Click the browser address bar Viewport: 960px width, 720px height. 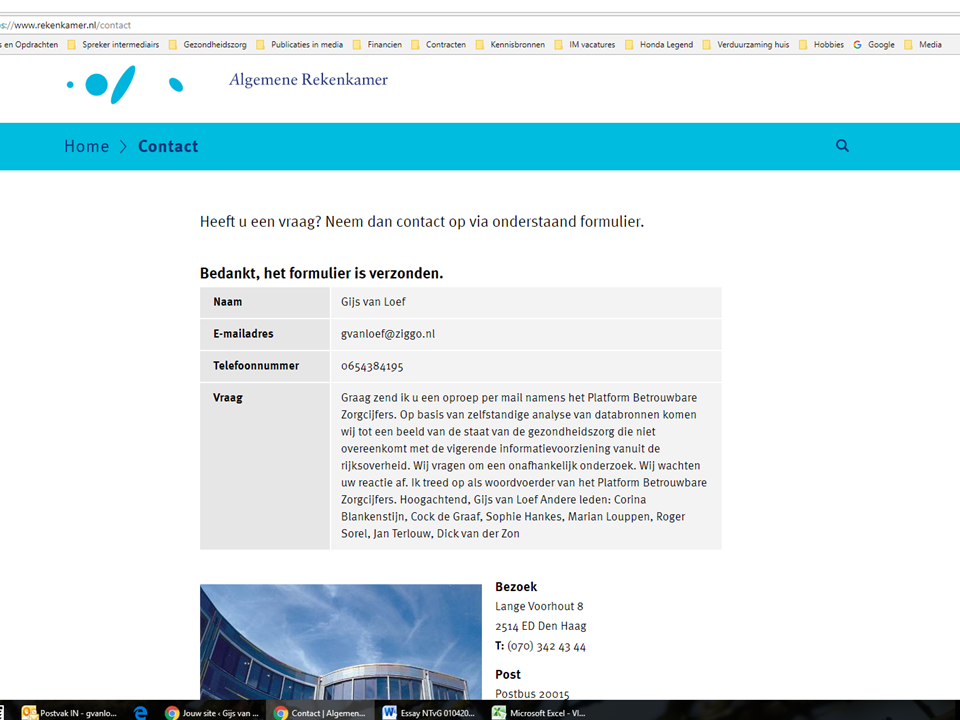click(400, 24)
